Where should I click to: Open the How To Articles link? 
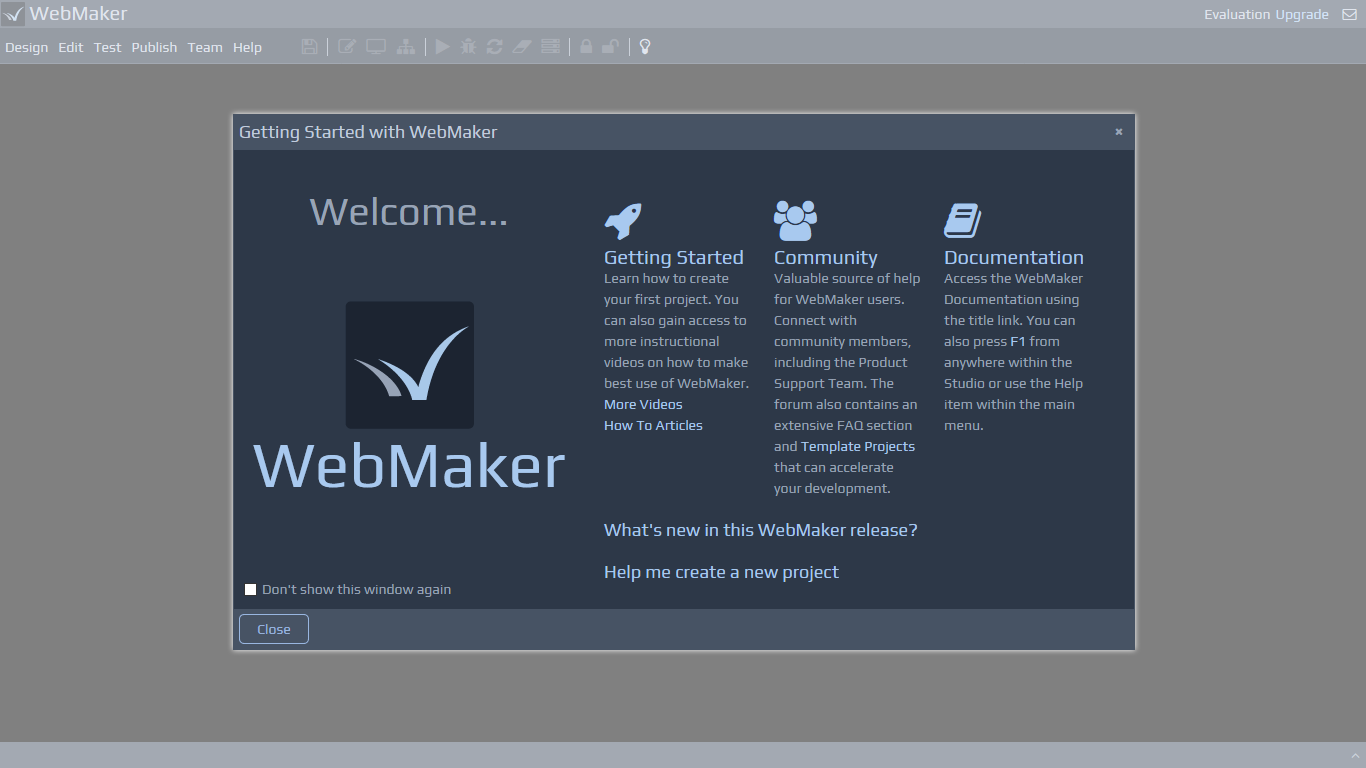[x=653, y=425]
